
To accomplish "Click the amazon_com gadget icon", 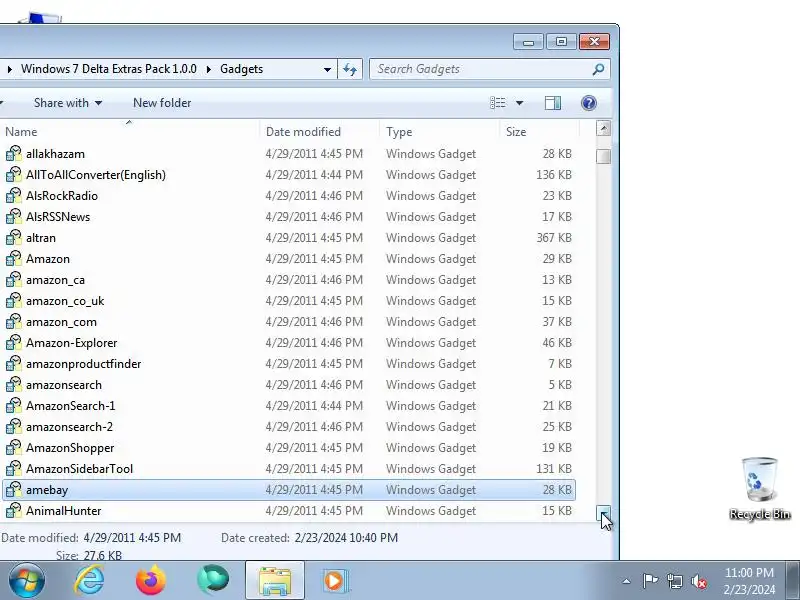I will [x=14, y=321].
